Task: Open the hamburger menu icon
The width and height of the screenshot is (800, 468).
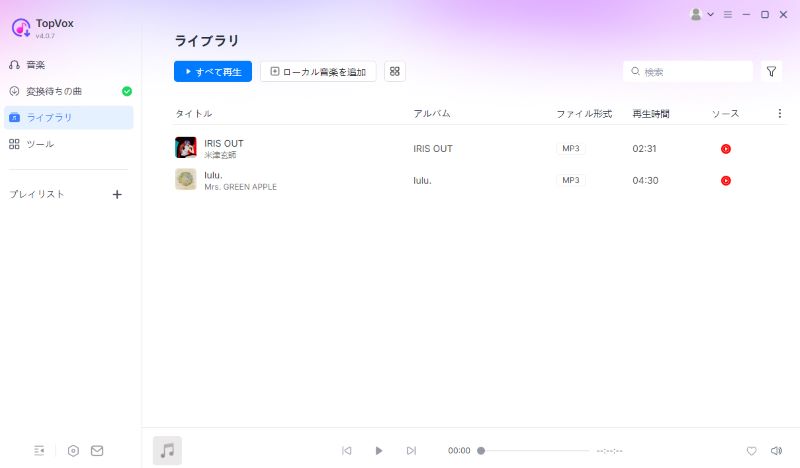Action: pos(728,14)
